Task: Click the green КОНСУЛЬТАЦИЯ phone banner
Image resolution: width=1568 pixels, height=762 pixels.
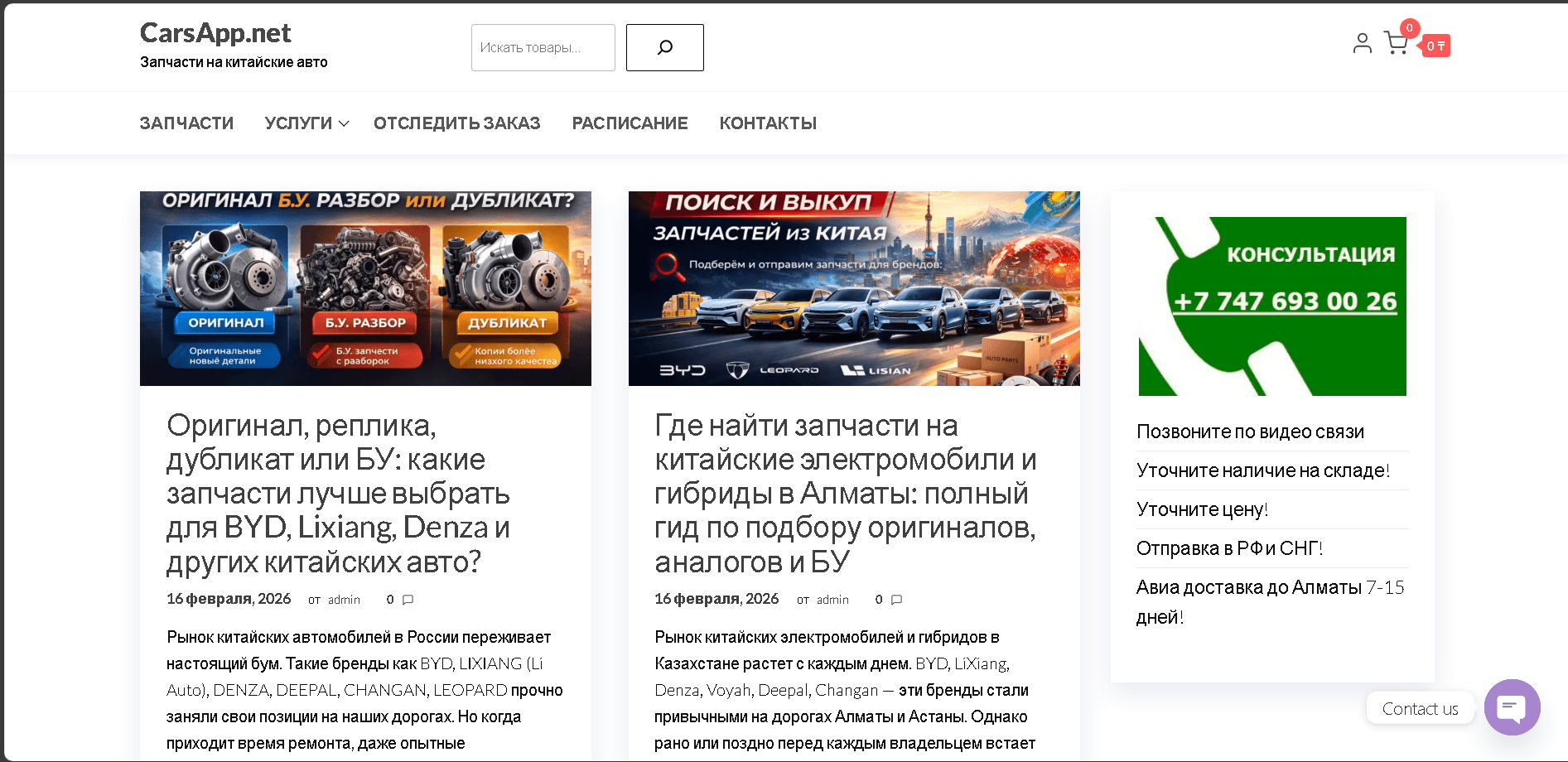Action: click(x=1272, y=306)
